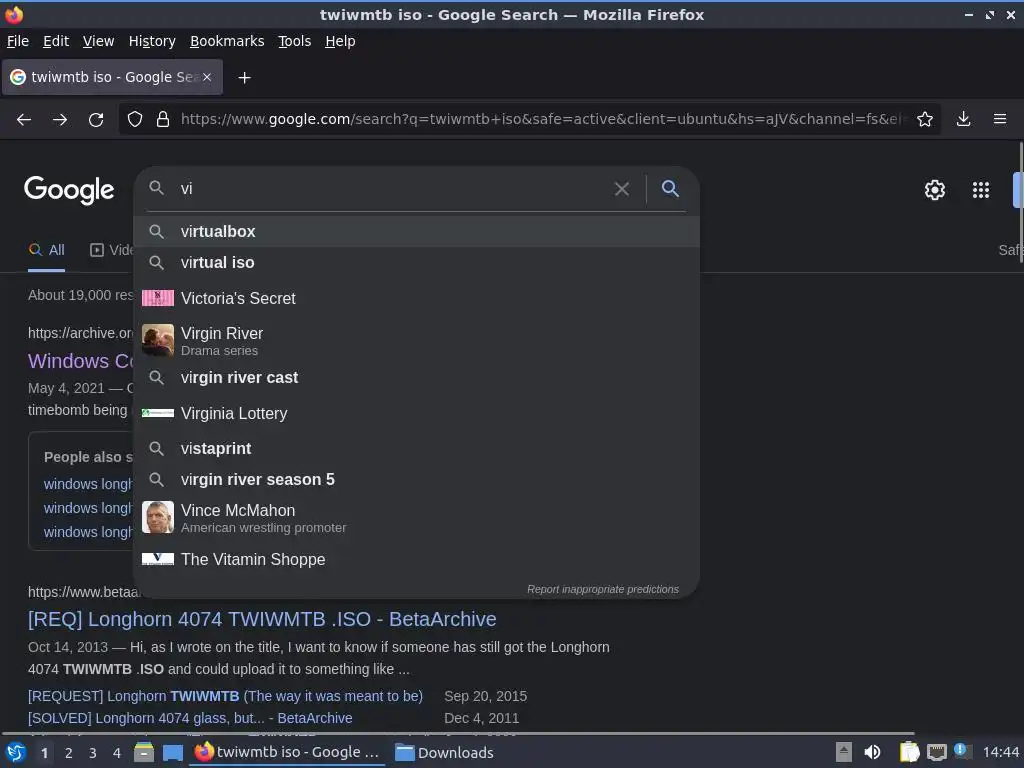The height and width of the screenshot is (768, 1024).
Task: View site security lock information
Action: pyautogui.click(x=163, y=120)
